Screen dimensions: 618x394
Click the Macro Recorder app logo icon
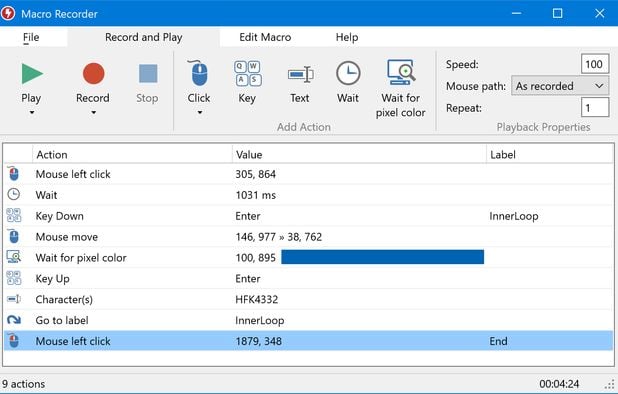(8, 13)
